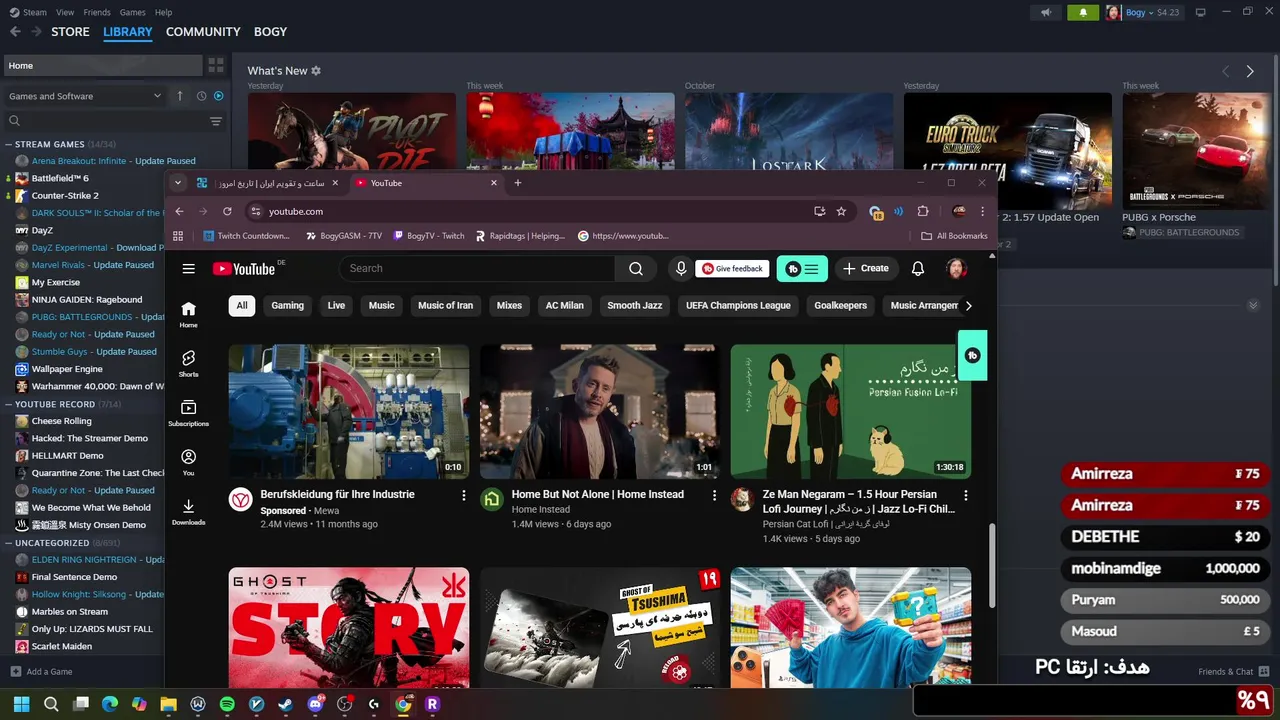Expand the collapse chevron in Steam content
Screen dimensions: 1280x720
(1253, 305)
